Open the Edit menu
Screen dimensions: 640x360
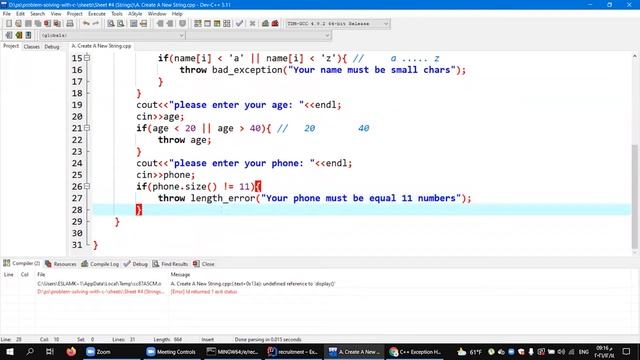coord(20,13)
